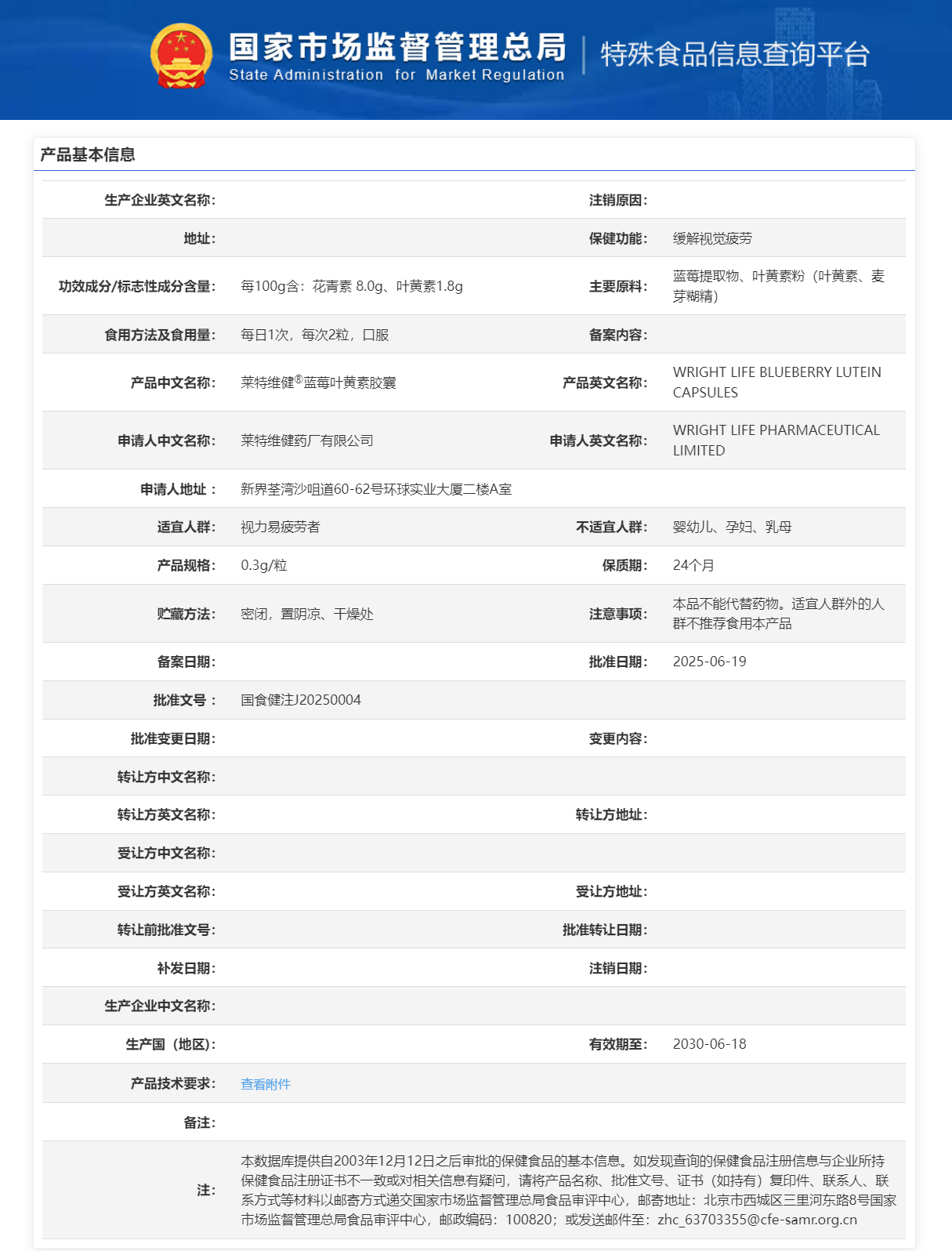
Task: Select the 批准文号 field label
Action: coord(185,700)
